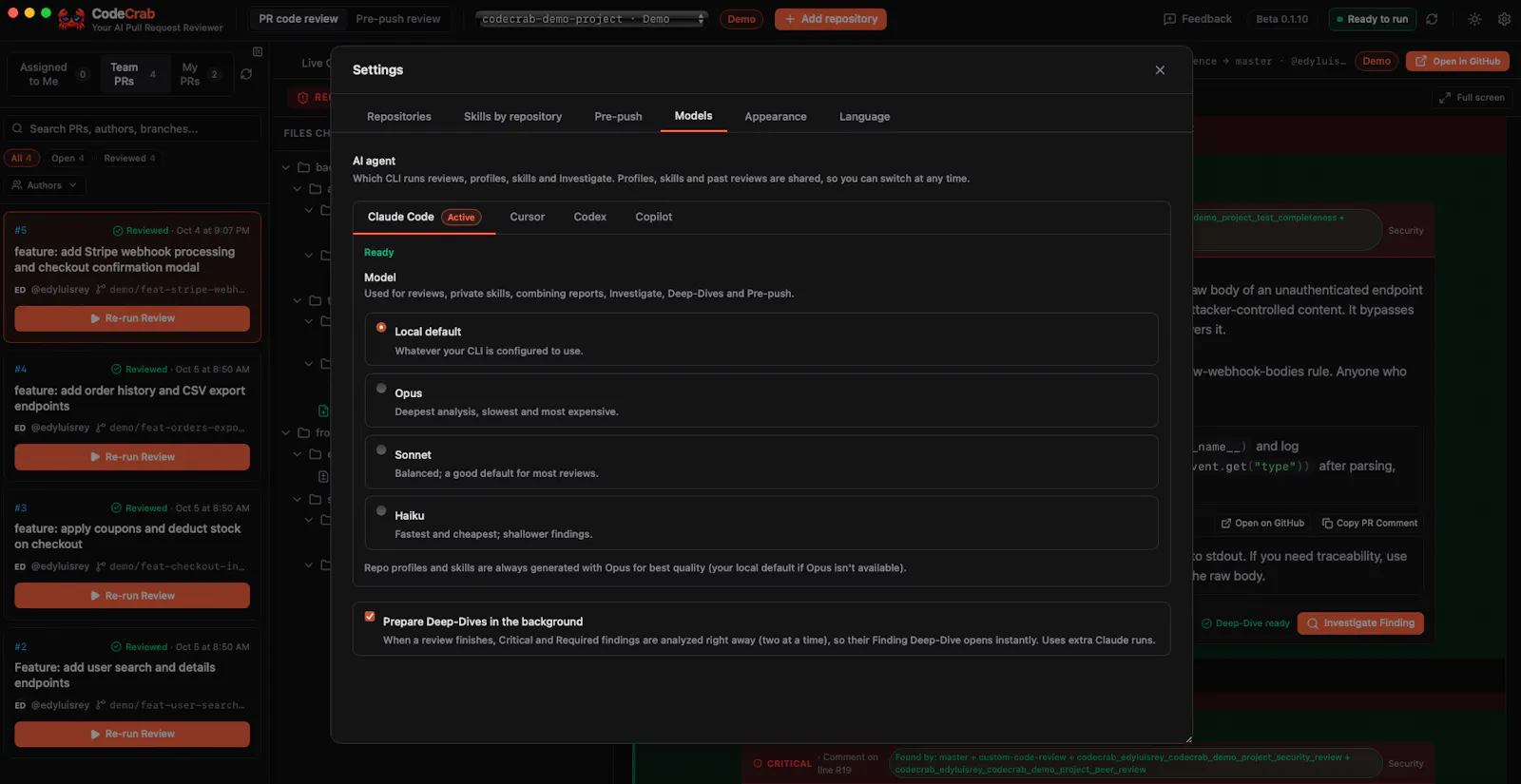Click the Add repository button
The height and width of the screenshot is (784, 1521).
(x=831, y=19)
